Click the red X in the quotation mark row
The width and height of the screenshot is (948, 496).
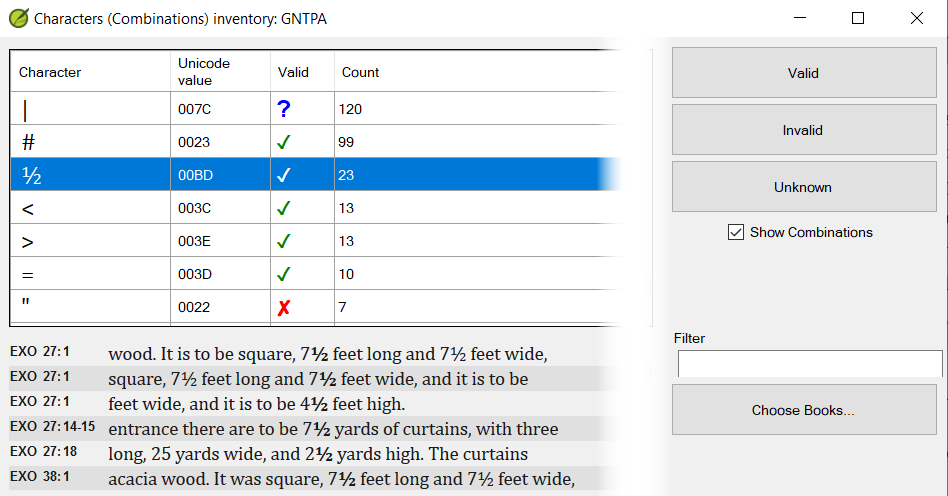(284, 307)
